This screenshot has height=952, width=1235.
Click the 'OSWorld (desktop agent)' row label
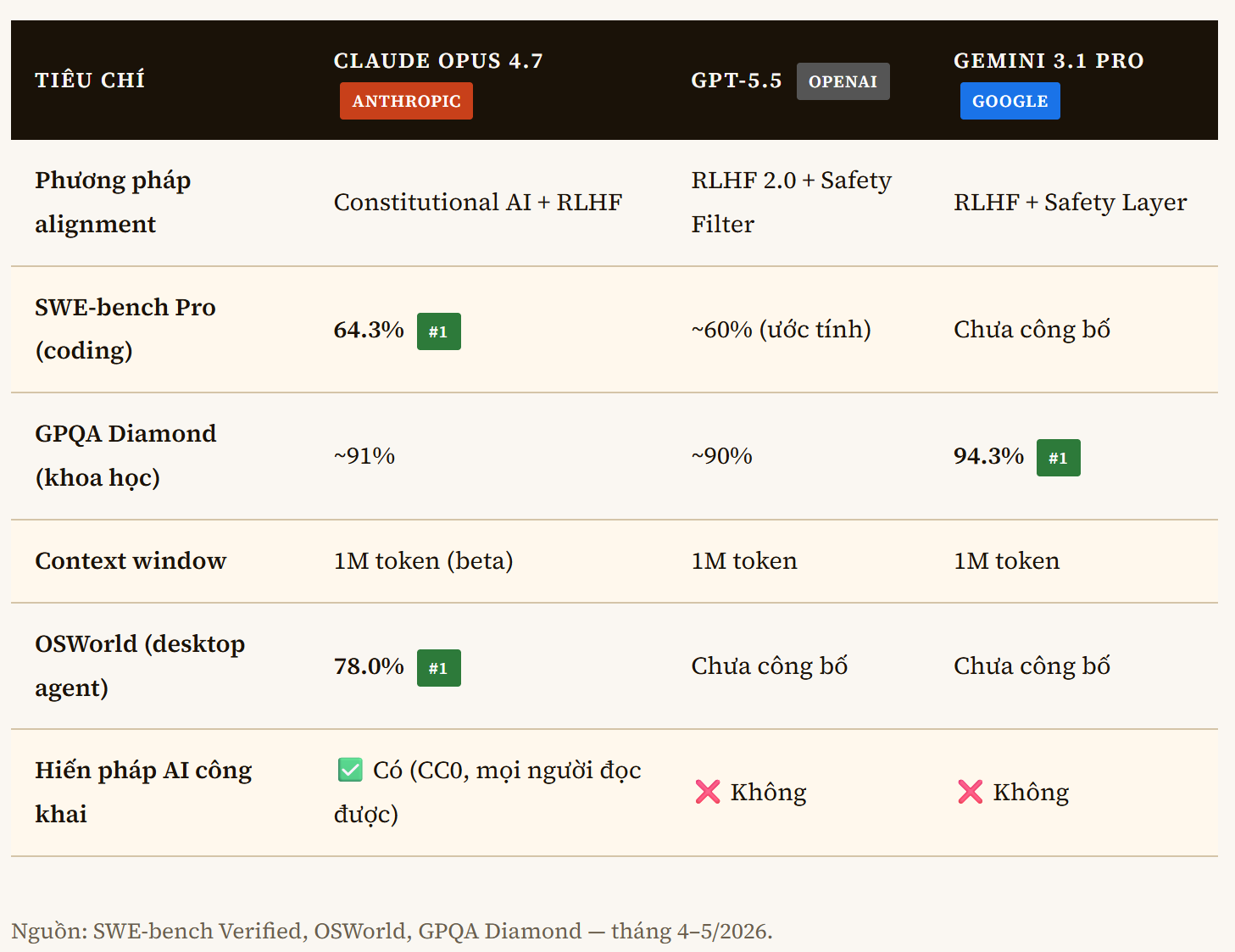coord(140,666)
